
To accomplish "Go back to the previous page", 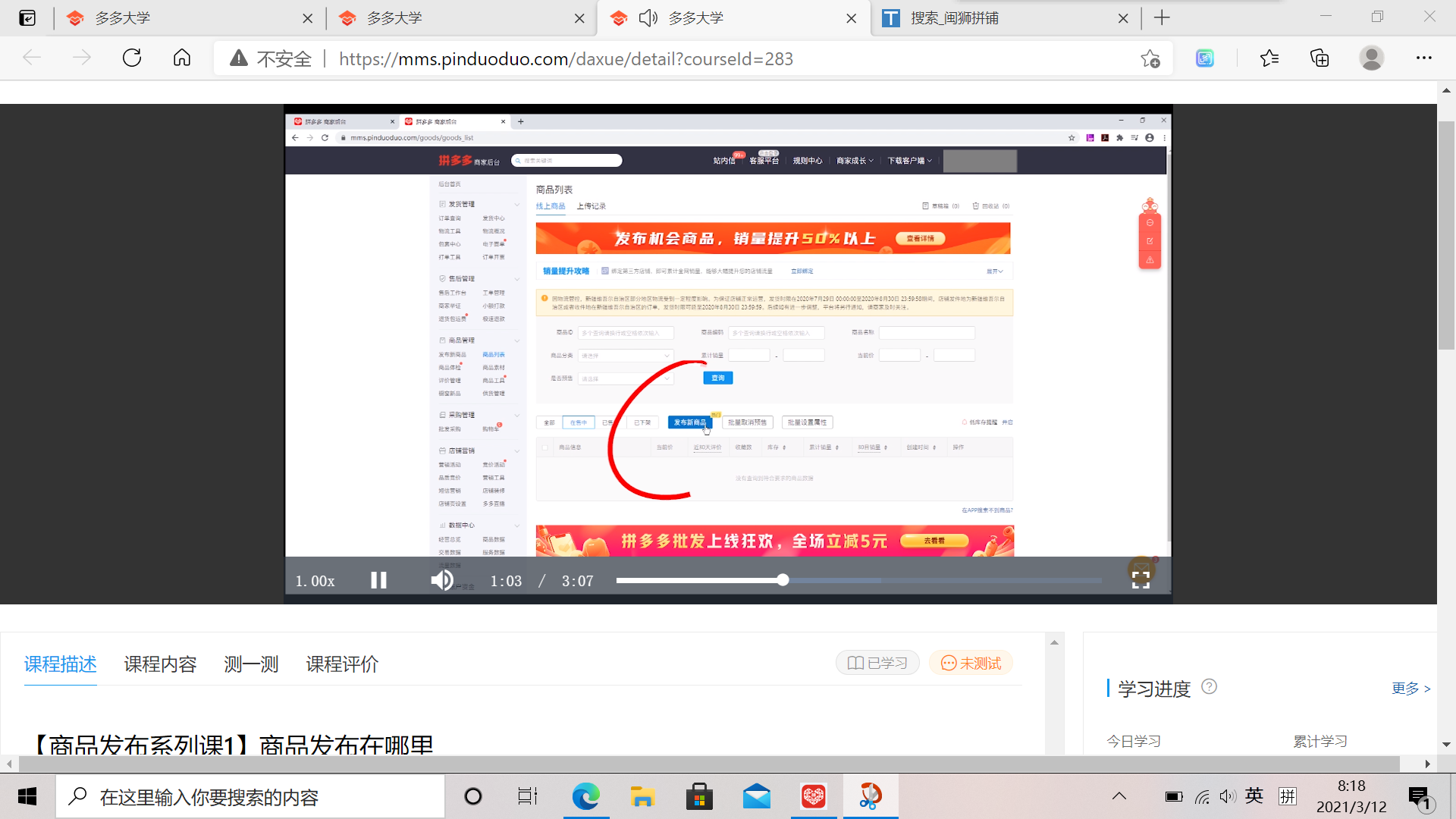I will [32, 58].
